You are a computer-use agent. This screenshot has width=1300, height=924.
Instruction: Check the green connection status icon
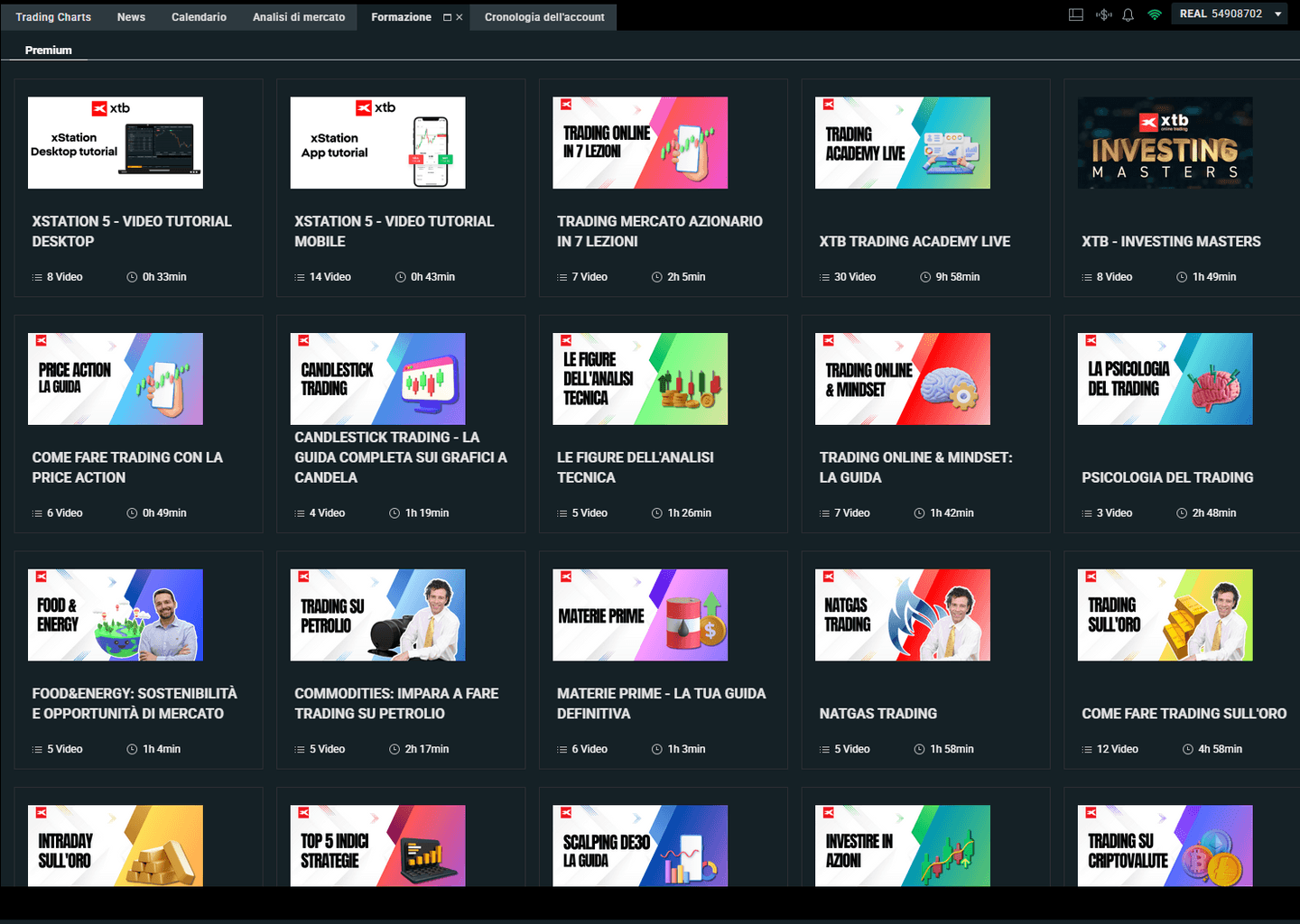[x=1154, y=14]
